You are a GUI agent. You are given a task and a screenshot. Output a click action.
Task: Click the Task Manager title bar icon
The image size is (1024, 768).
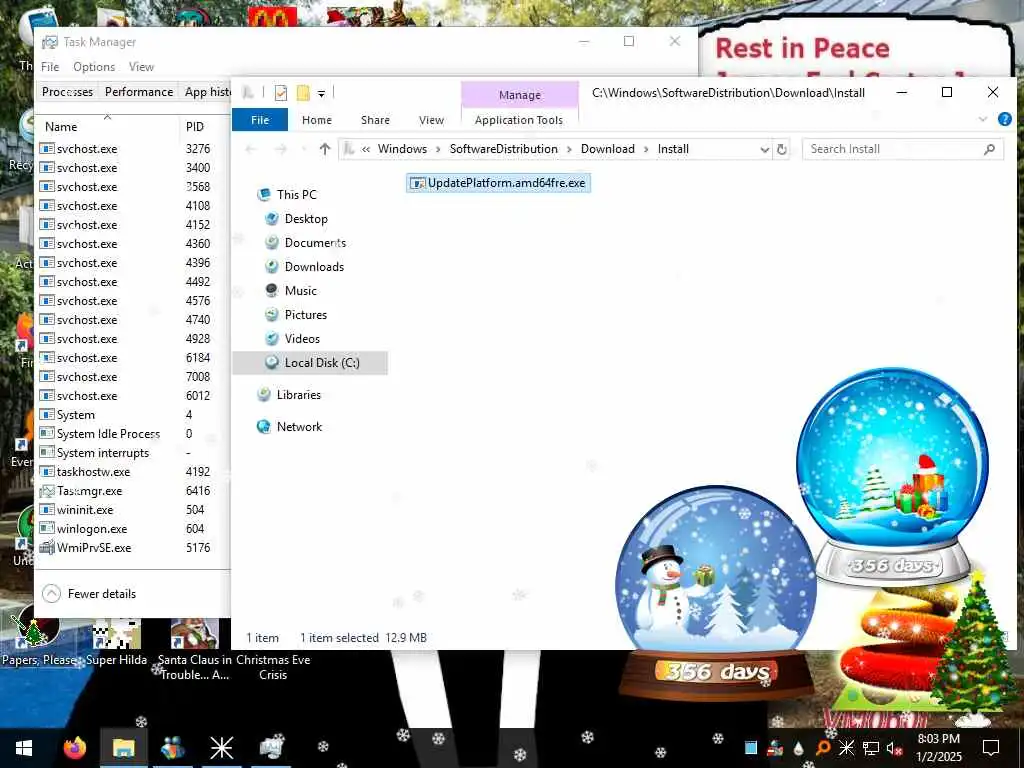click(x=50, y=42)
